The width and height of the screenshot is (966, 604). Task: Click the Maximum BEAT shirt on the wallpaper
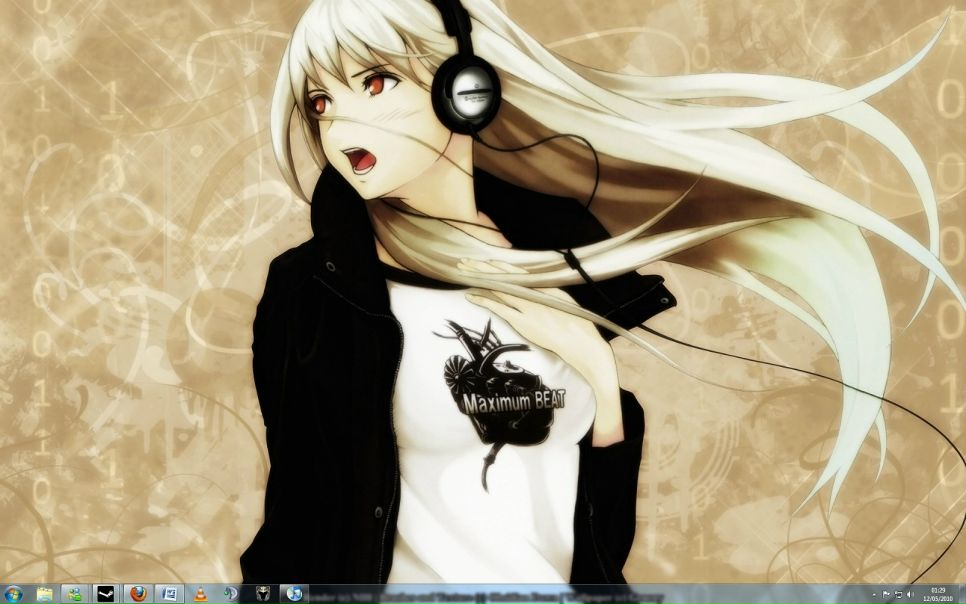513,402
